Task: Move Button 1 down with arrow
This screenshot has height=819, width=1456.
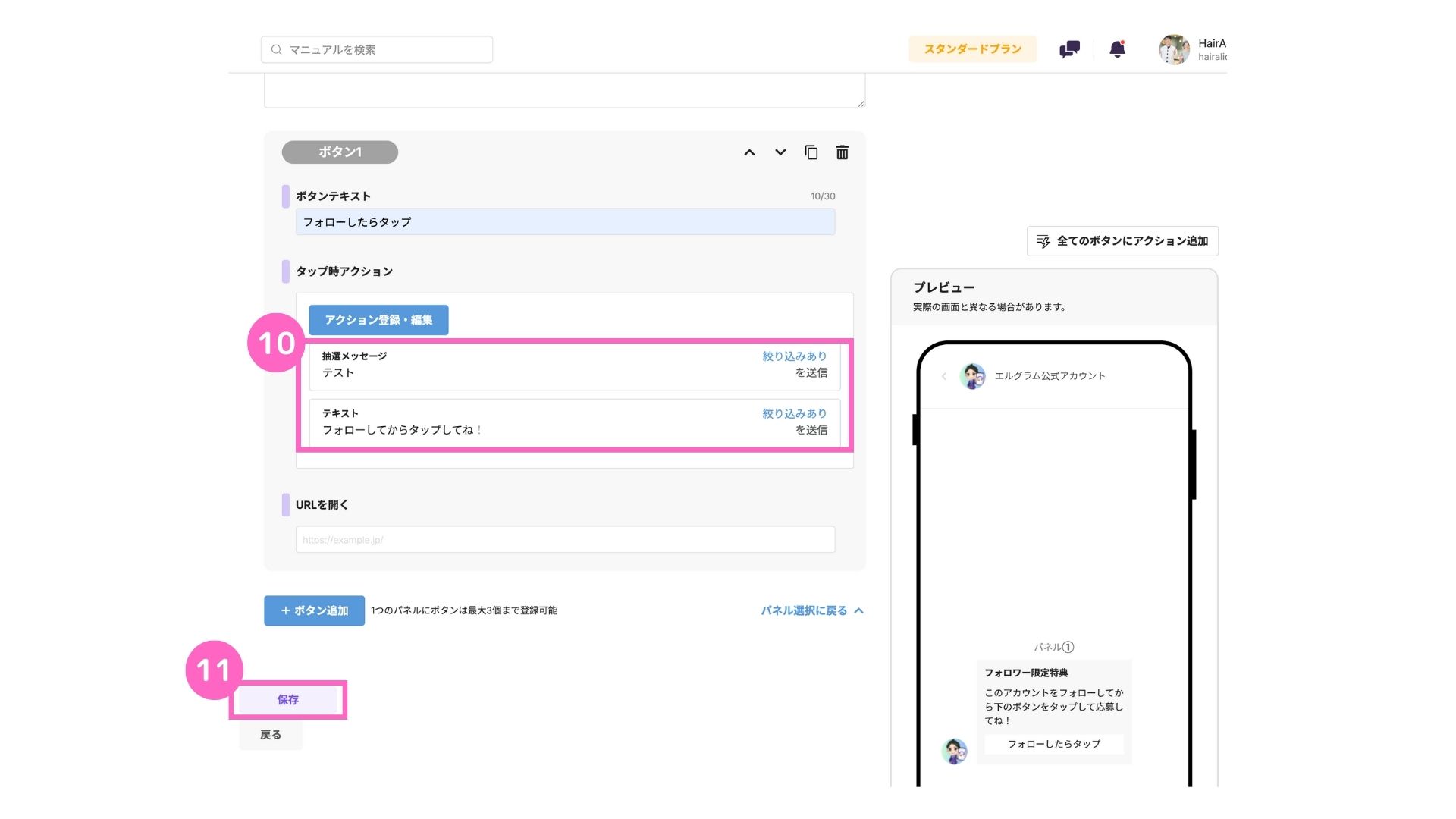Action: pyautogui.click(x=780, y=152)
